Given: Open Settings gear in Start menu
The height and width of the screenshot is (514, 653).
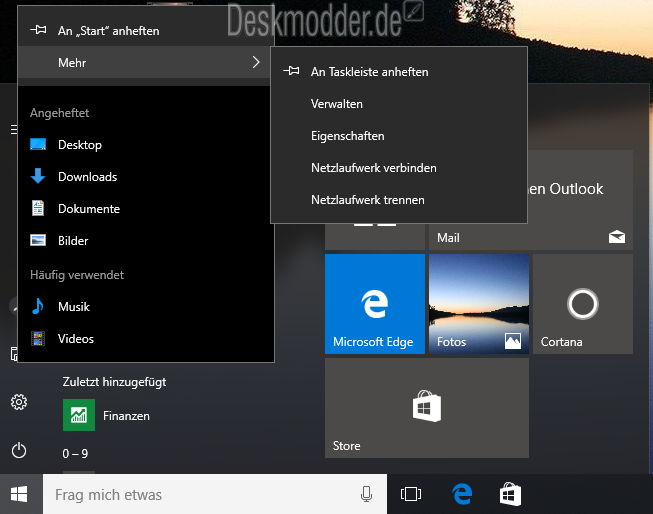Looking at the screenshot, I should [x=19, y=402].
